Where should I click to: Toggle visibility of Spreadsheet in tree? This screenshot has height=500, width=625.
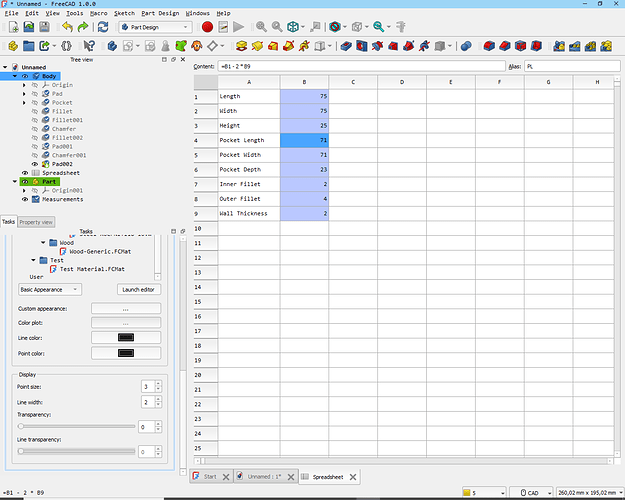(25, 173)
